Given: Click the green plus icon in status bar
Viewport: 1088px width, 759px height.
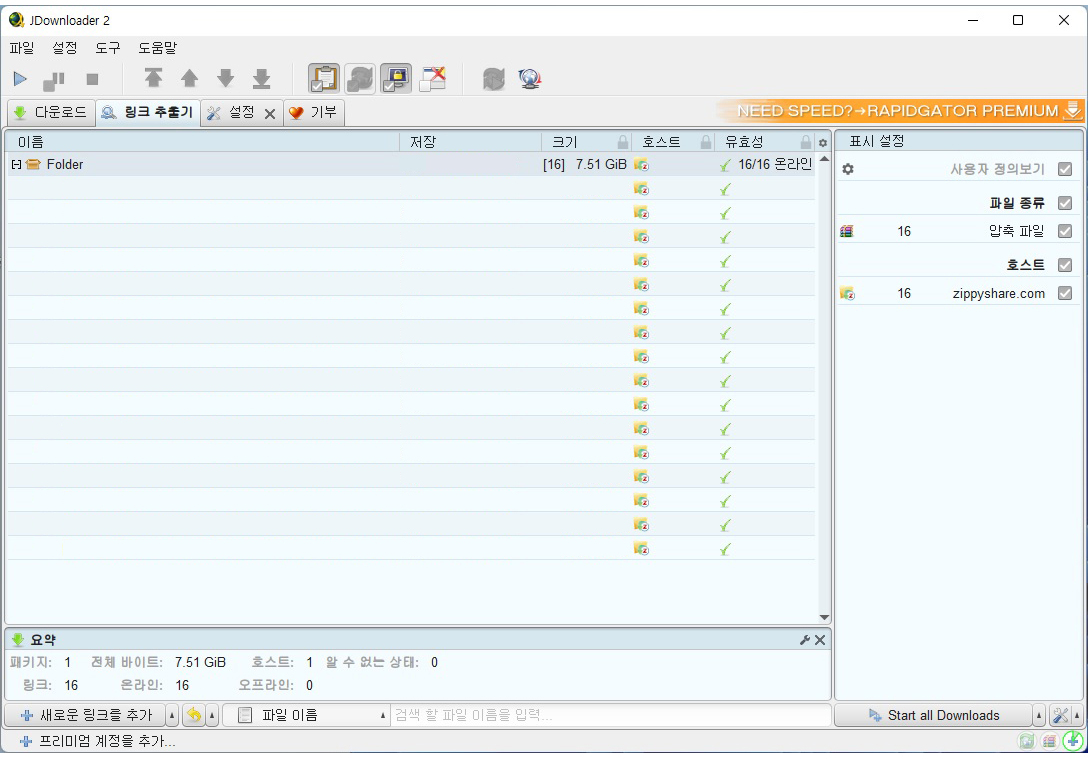Looking at the screenshot, I should pos(1073,741).
